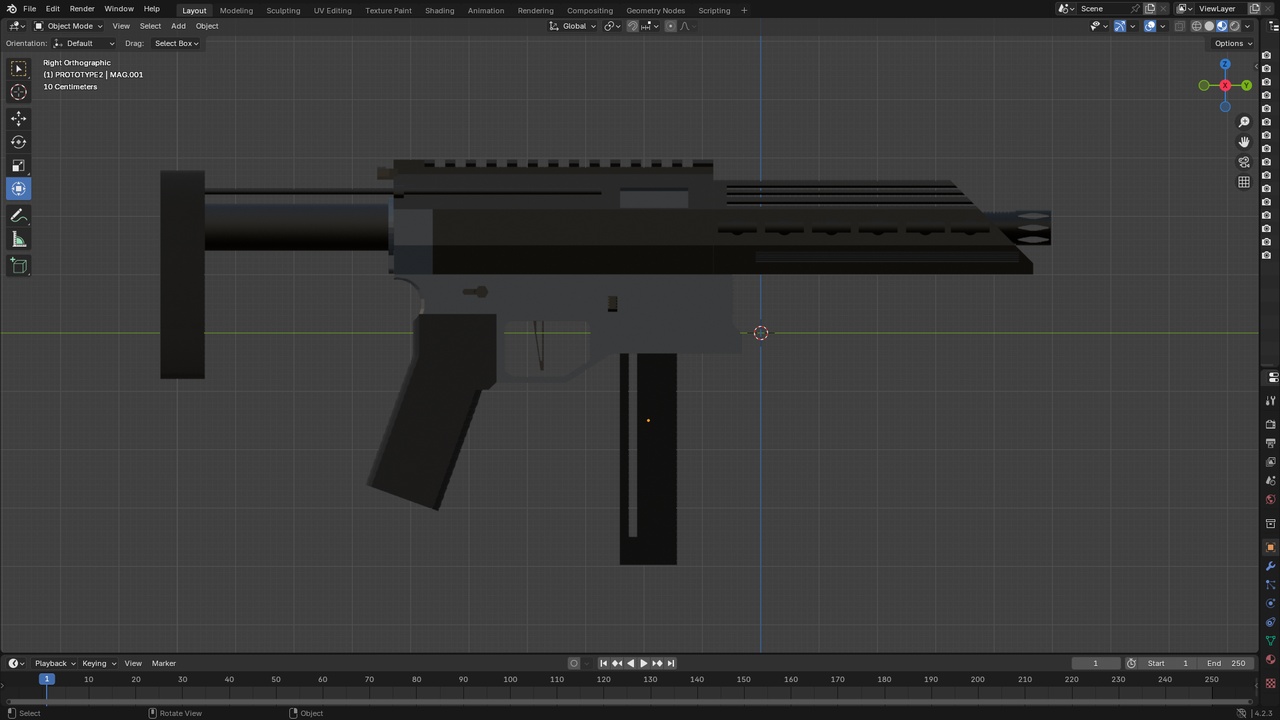Viewport: 1280px width, 720px height.
Task: Pick the Add Cube tool
Action: (x=19, y=265)
